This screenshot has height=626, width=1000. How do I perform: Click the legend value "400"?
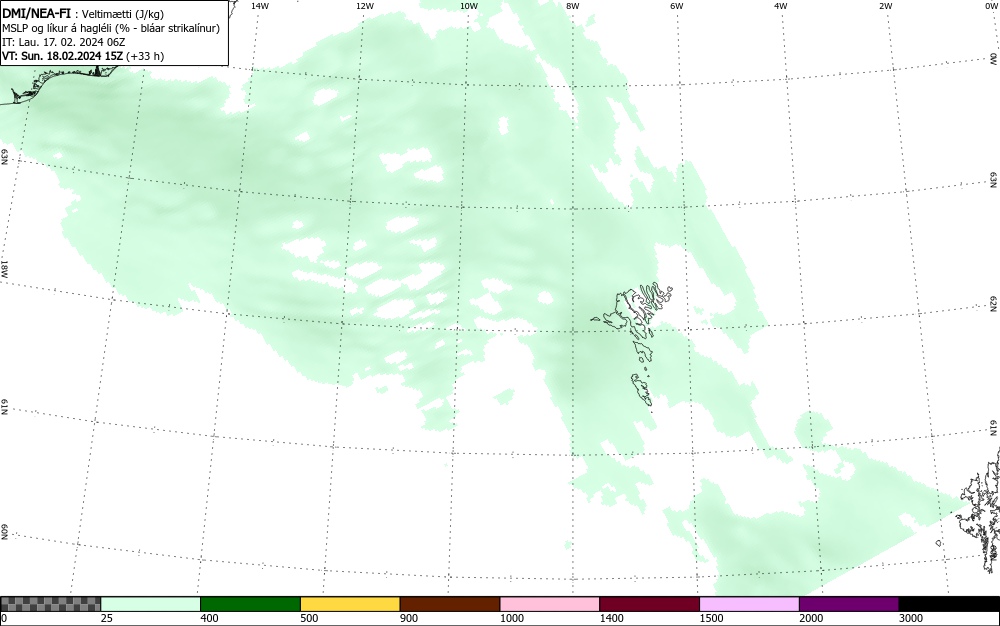click(x=209, y=618)
